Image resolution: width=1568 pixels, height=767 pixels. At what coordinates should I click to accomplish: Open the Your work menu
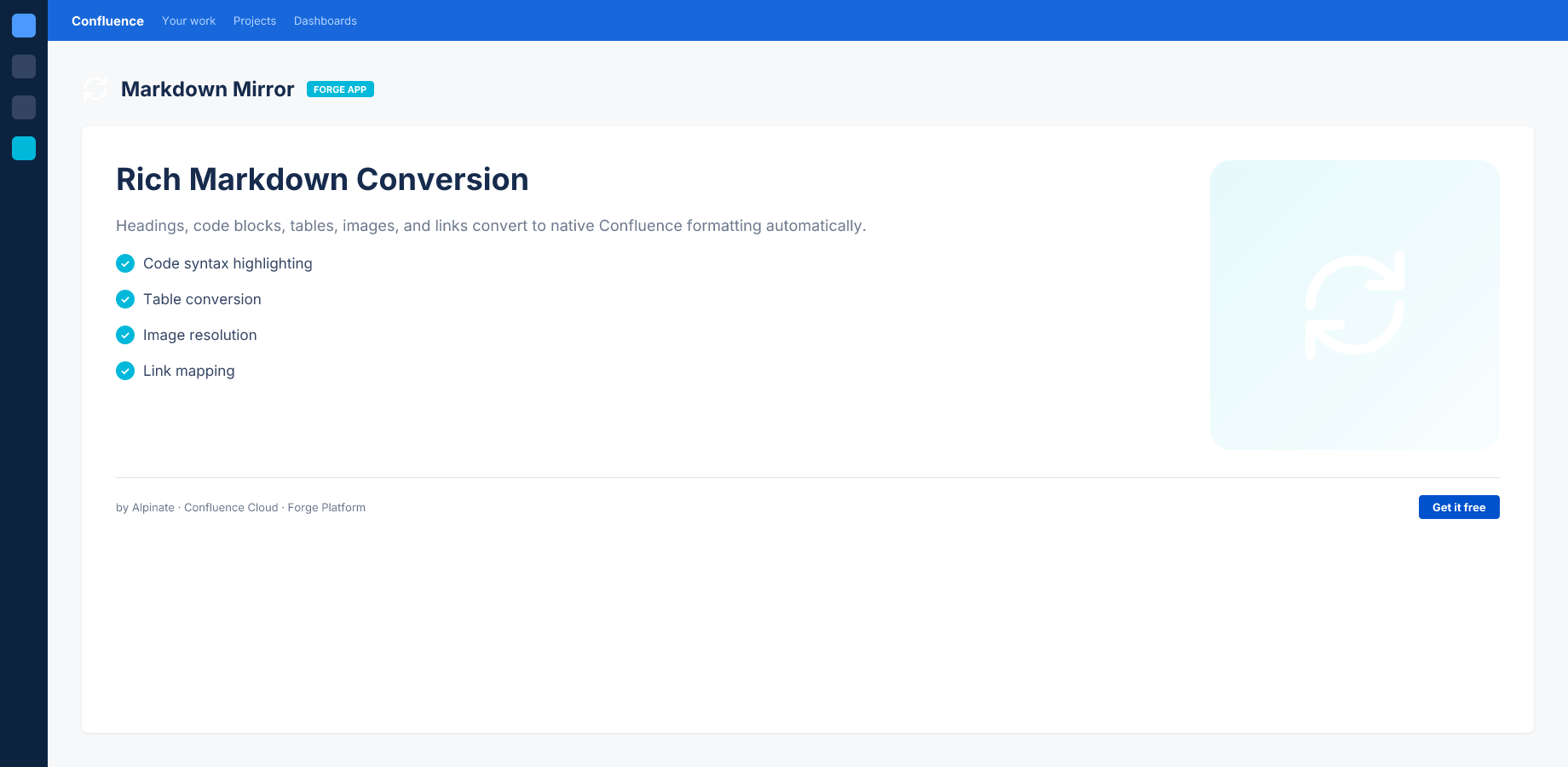[188, 20]
